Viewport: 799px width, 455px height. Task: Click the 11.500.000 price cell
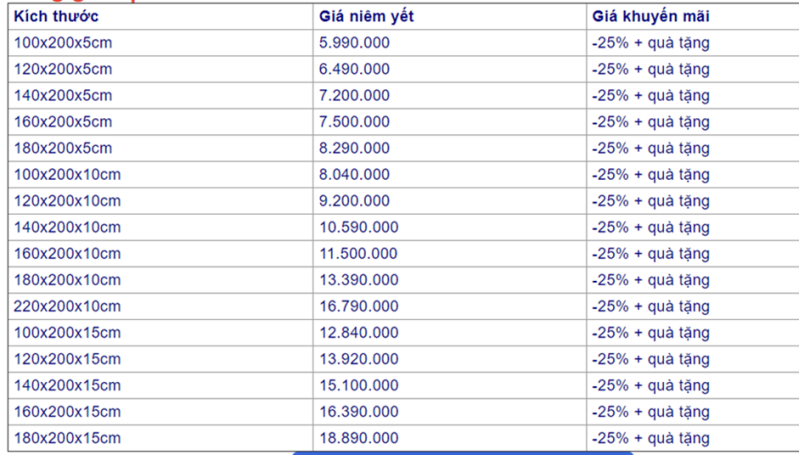point(359,253)
